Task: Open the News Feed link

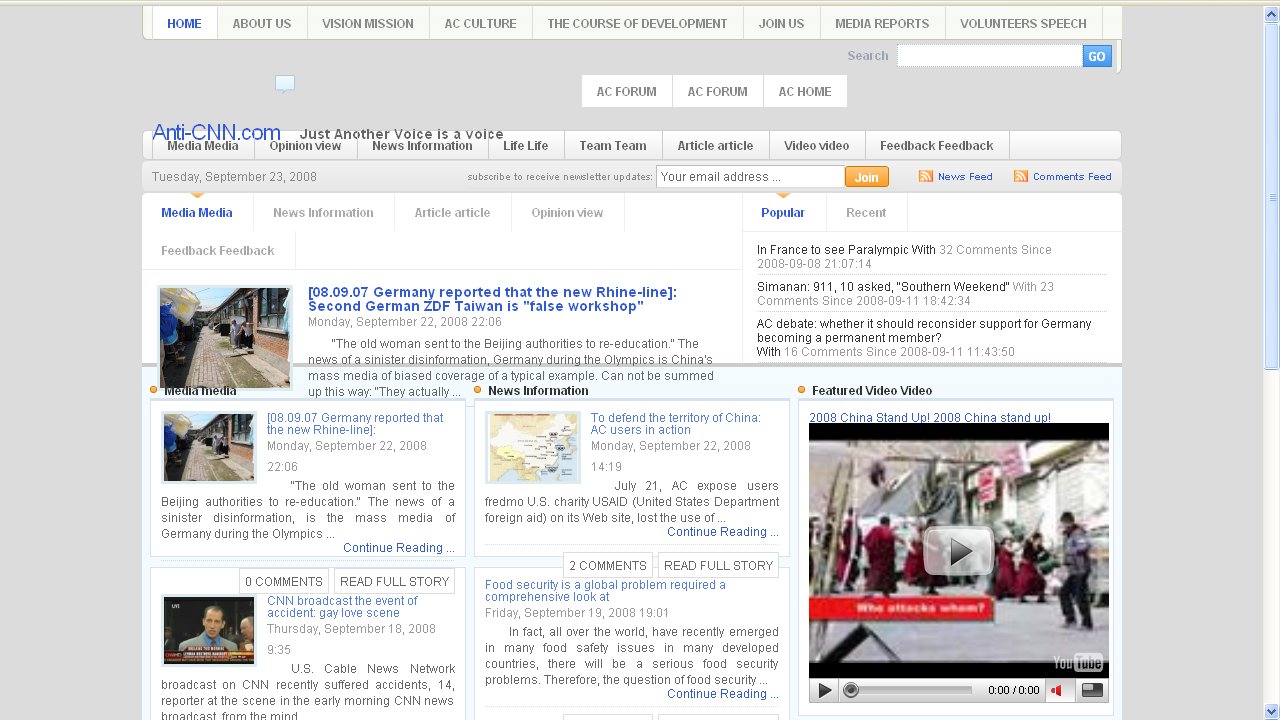Action: [x=965, y=177]
